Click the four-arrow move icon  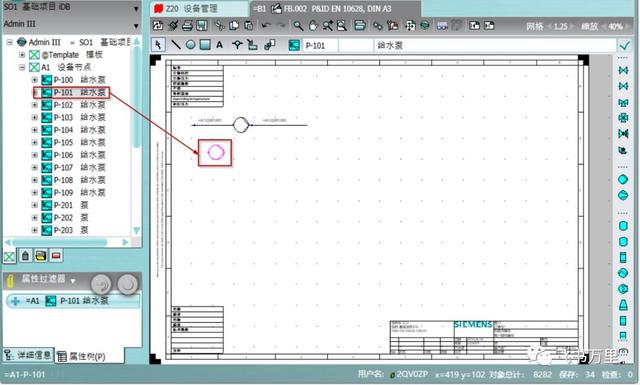410,26
